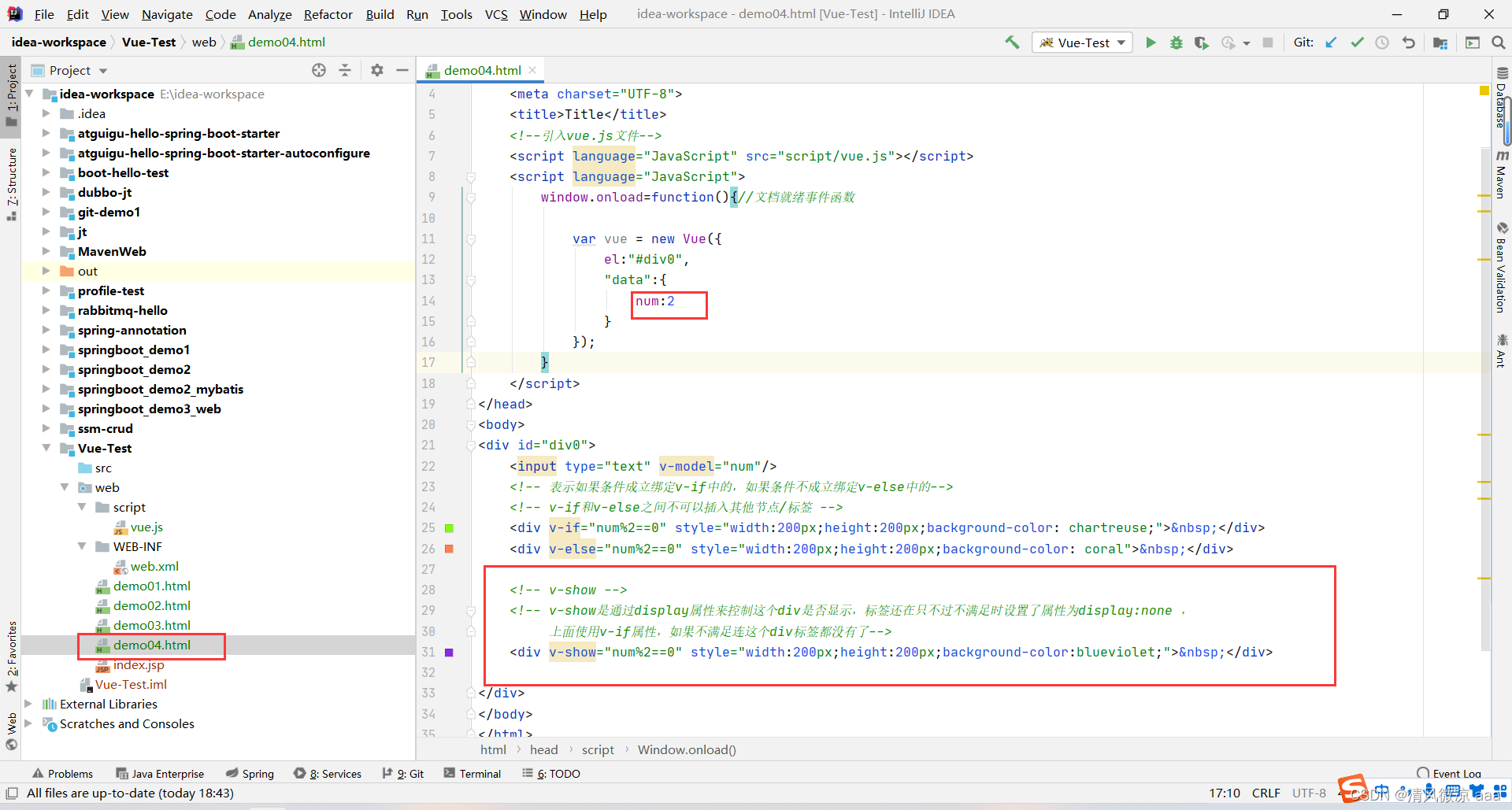1512x810 pixels.
Task: Collapse the script folder
Action: tap(82, 507)
